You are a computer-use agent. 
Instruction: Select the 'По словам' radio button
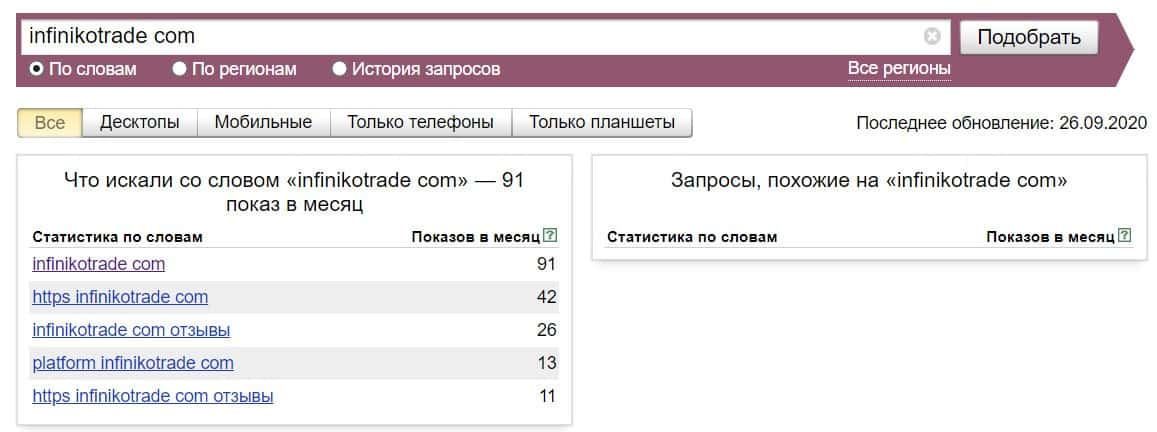pos(37,69)
